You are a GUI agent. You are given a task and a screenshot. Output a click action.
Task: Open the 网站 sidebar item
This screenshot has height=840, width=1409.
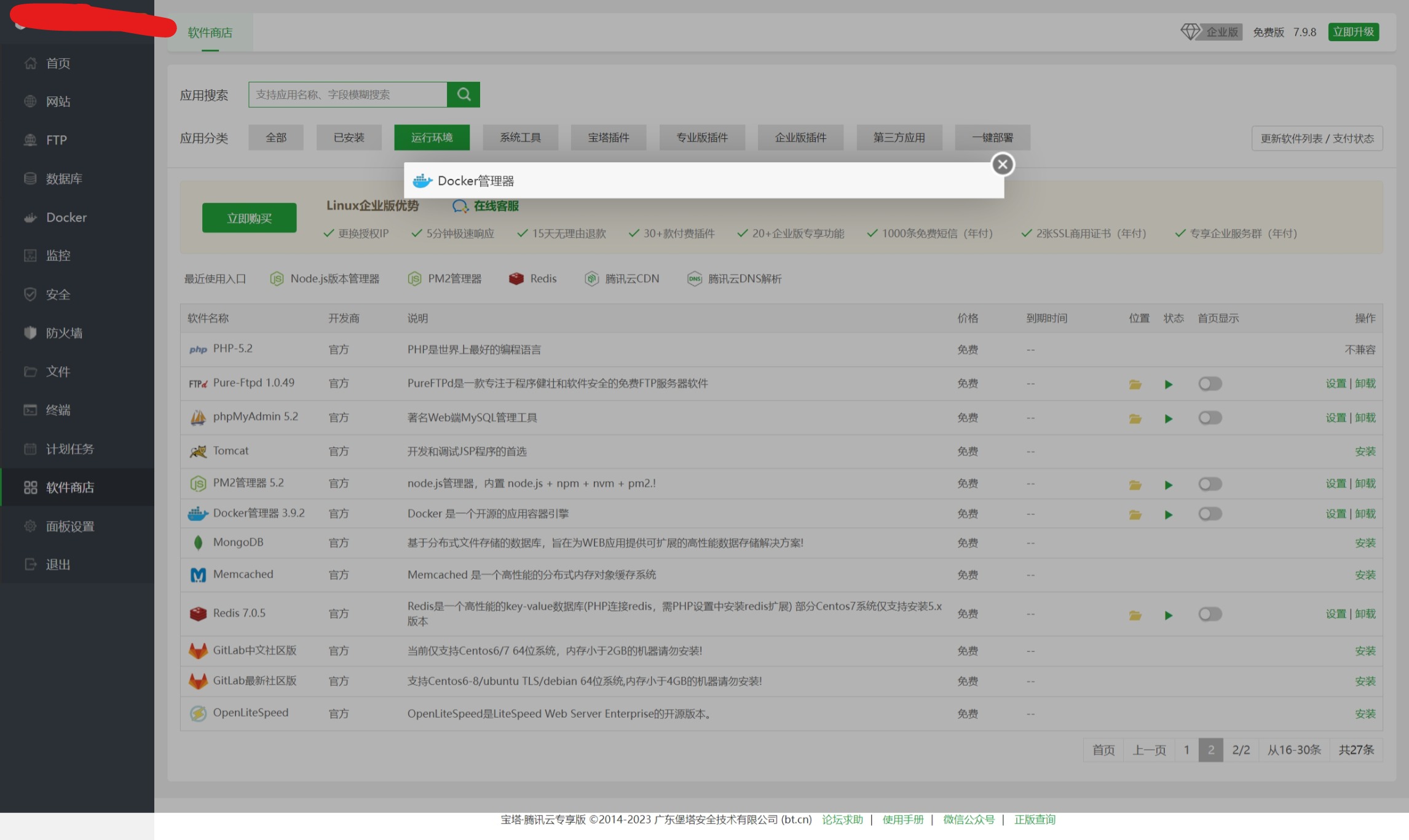pos(77,101)
